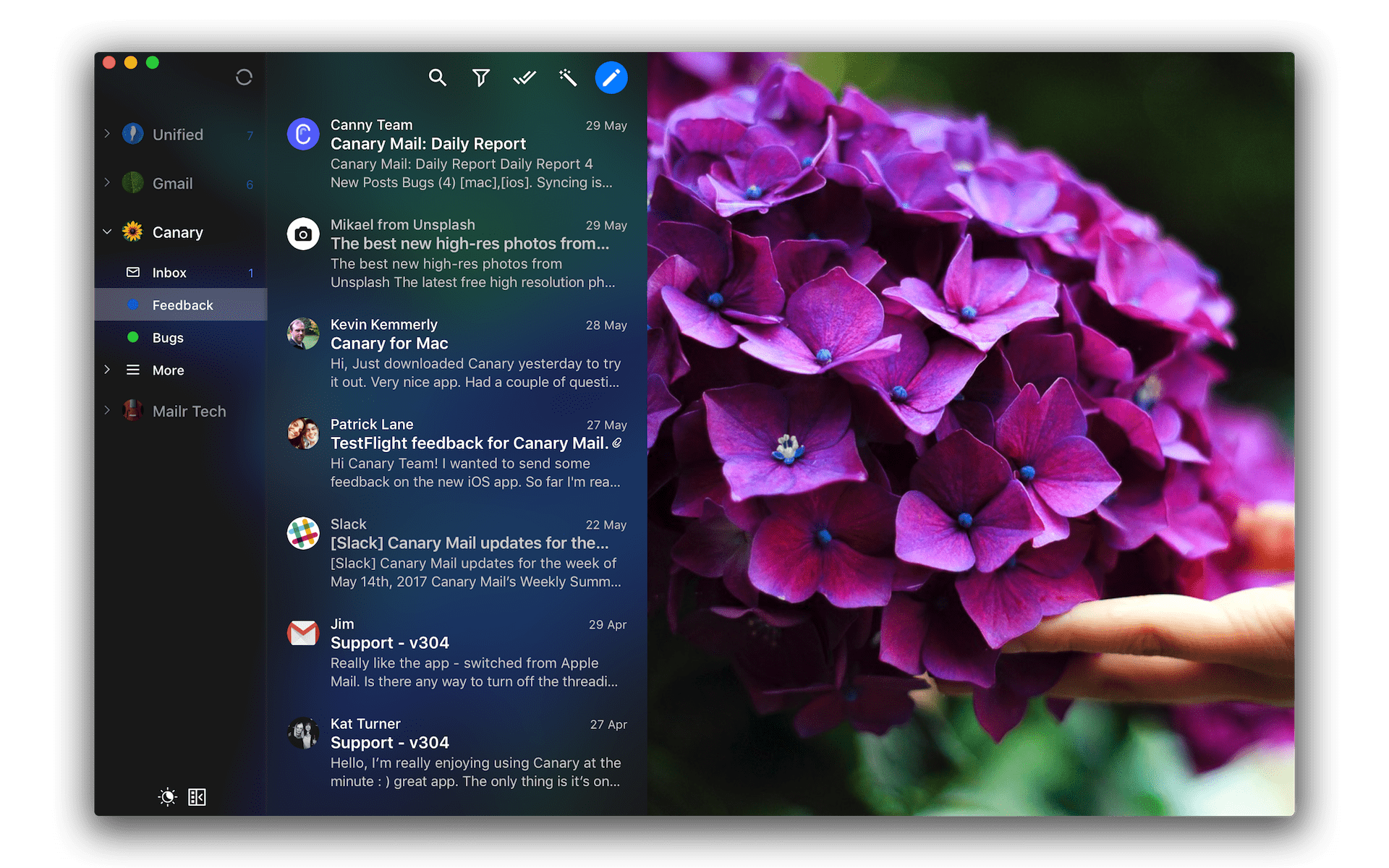The height and width of the screenshot is (868, 1389).
Task: Open the Canary for Mac email
Action: [456, 354]
